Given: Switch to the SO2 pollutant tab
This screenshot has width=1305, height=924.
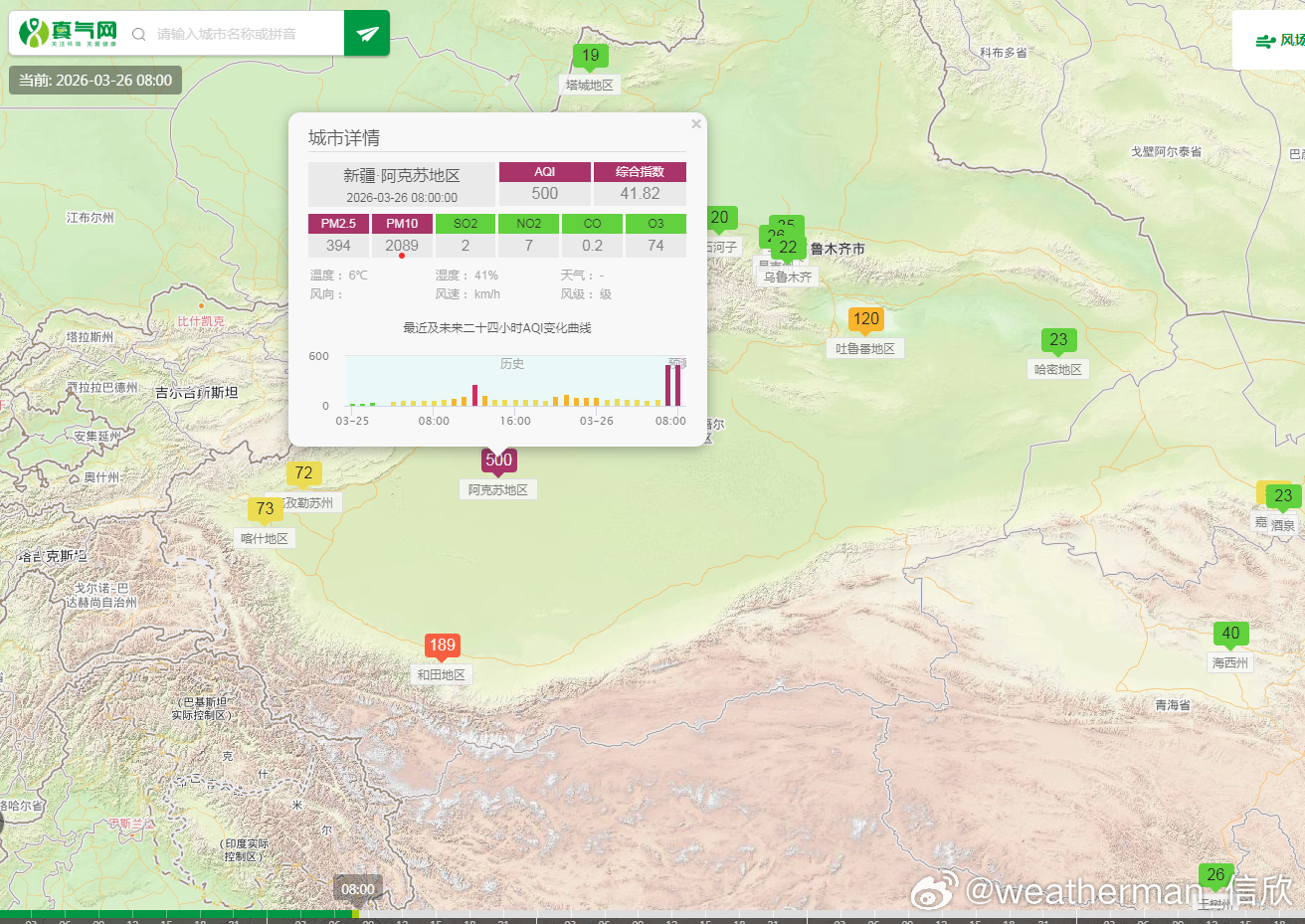Looking at the screenshot, I should pyautogui.click(x=466, y=224).
